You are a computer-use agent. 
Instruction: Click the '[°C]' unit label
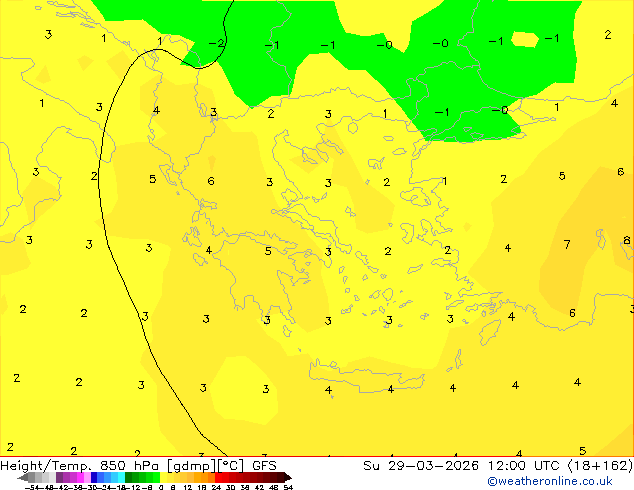[x=231, y=466]
